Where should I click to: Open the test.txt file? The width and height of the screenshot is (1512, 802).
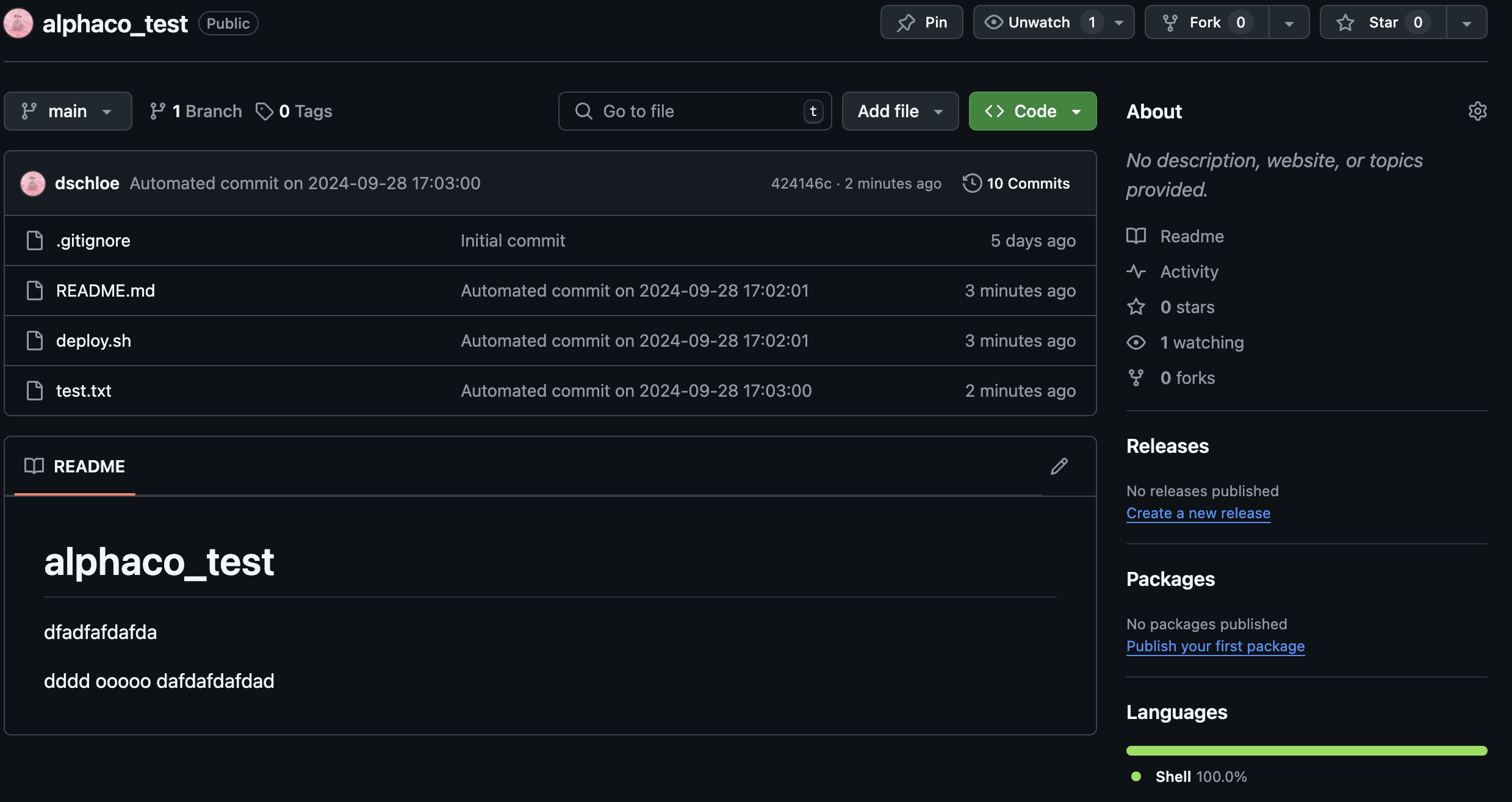coord(84,391)
